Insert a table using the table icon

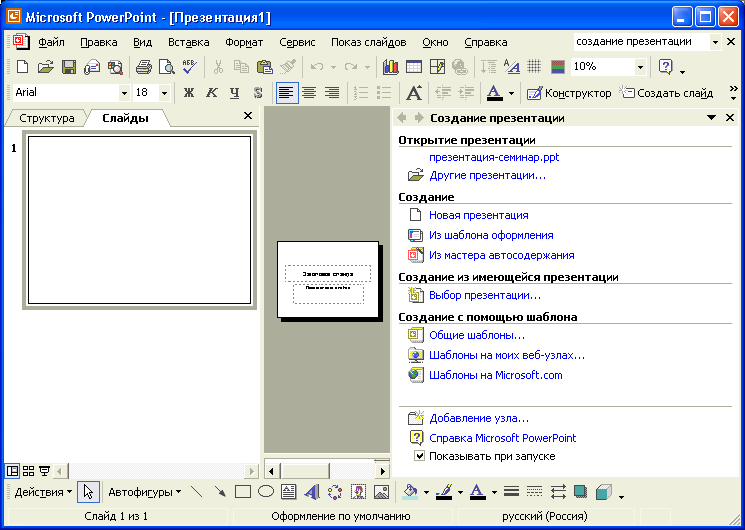(x=413, y=67)
